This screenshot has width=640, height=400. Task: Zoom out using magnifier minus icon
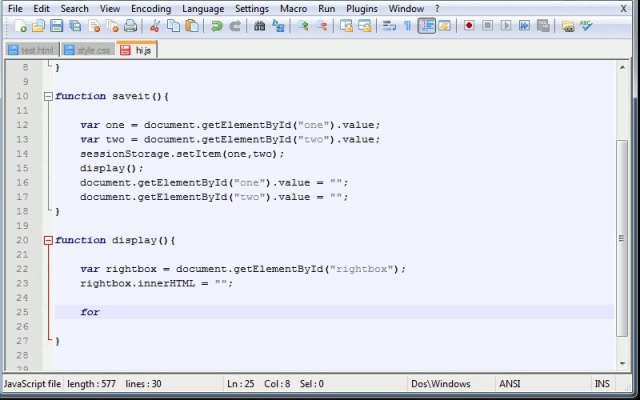[321, 26]
